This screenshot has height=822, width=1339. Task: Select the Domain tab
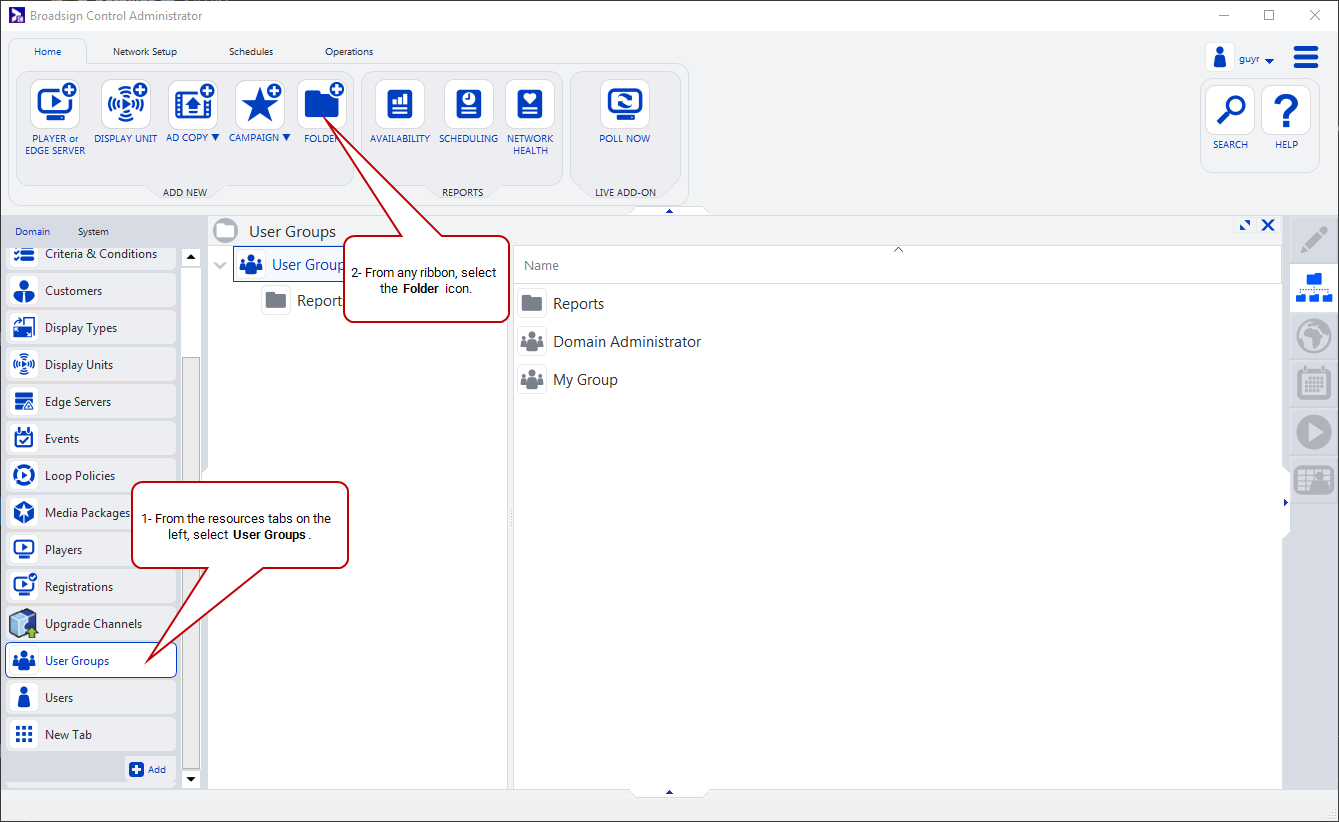click(32, 232)
